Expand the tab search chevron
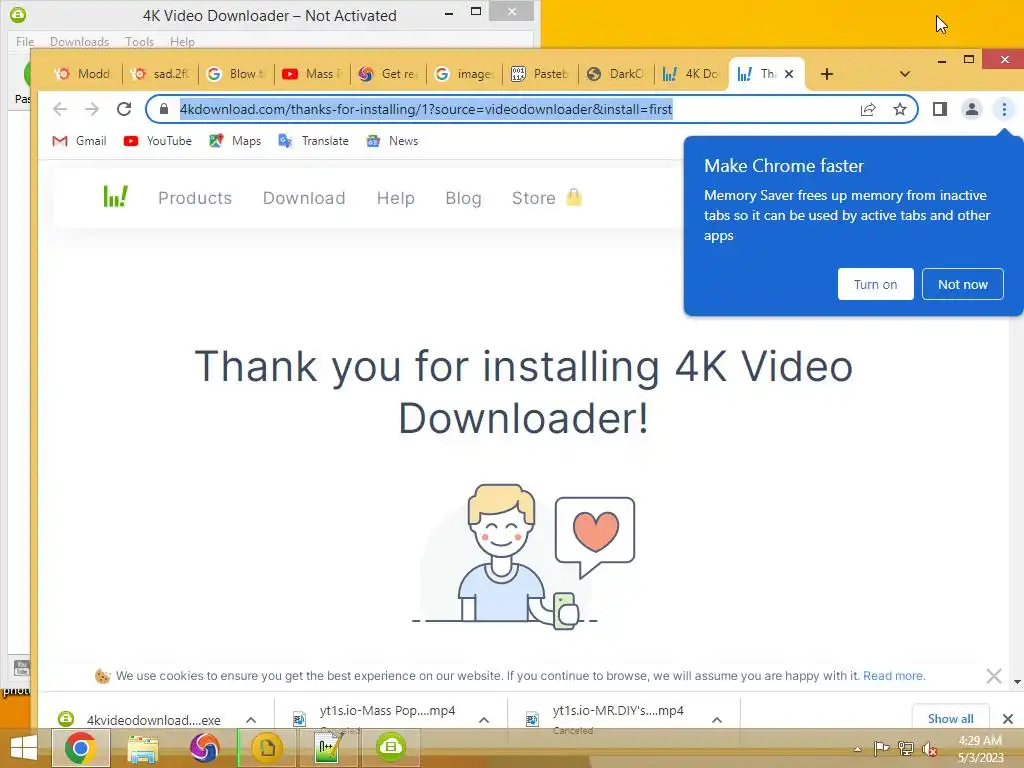This screenshot has height=768, width=1024. pos(904,74)
